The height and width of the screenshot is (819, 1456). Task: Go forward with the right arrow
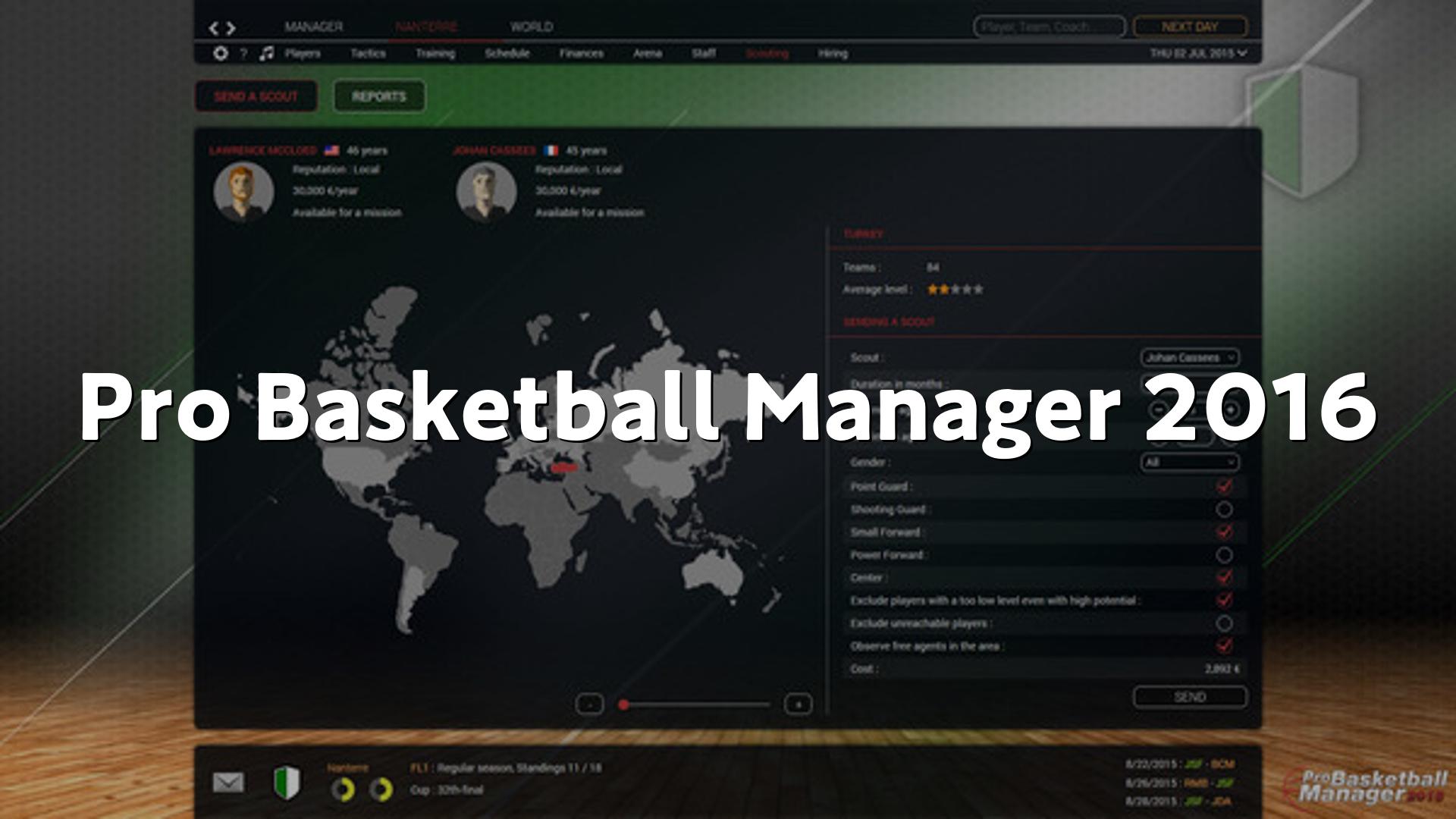pyautogui.click(x=231, y=28)
